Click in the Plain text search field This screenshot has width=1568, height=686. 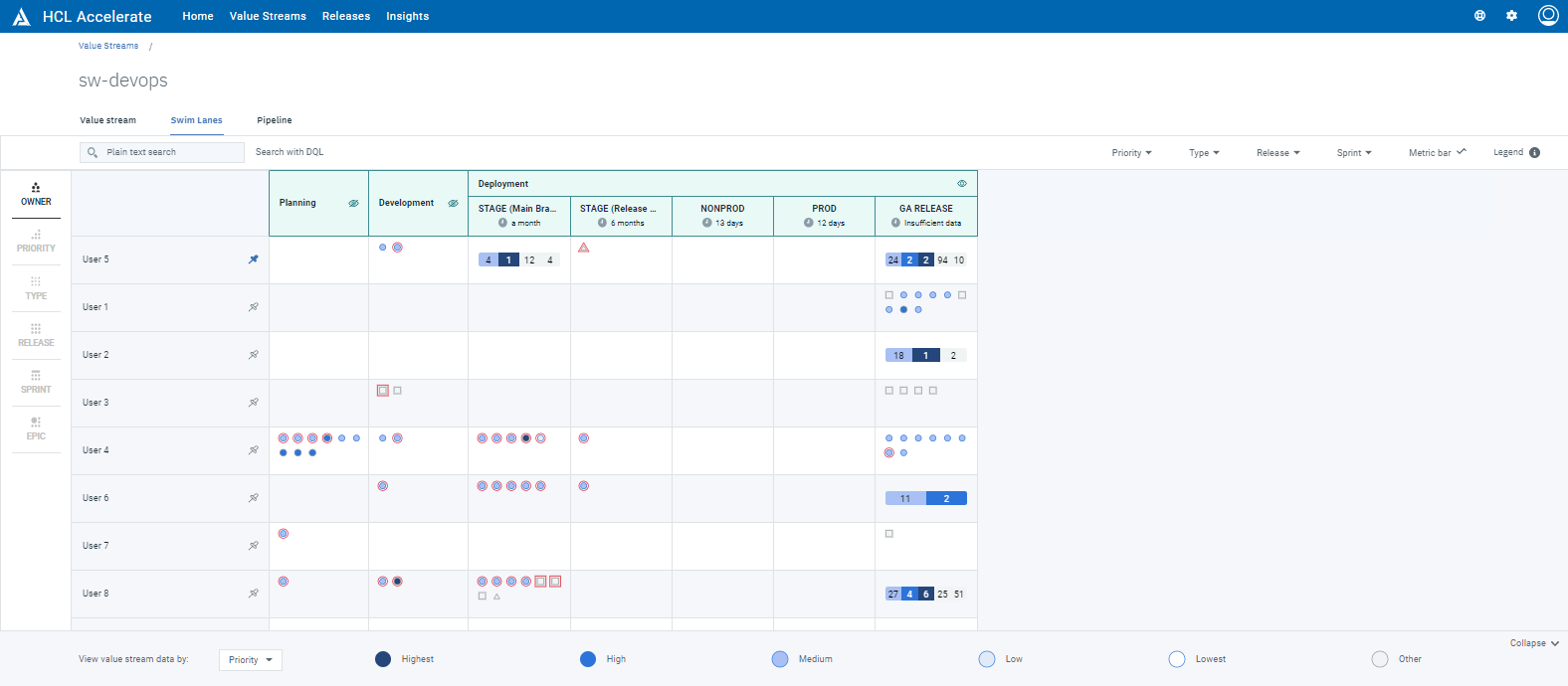point(162,152)
